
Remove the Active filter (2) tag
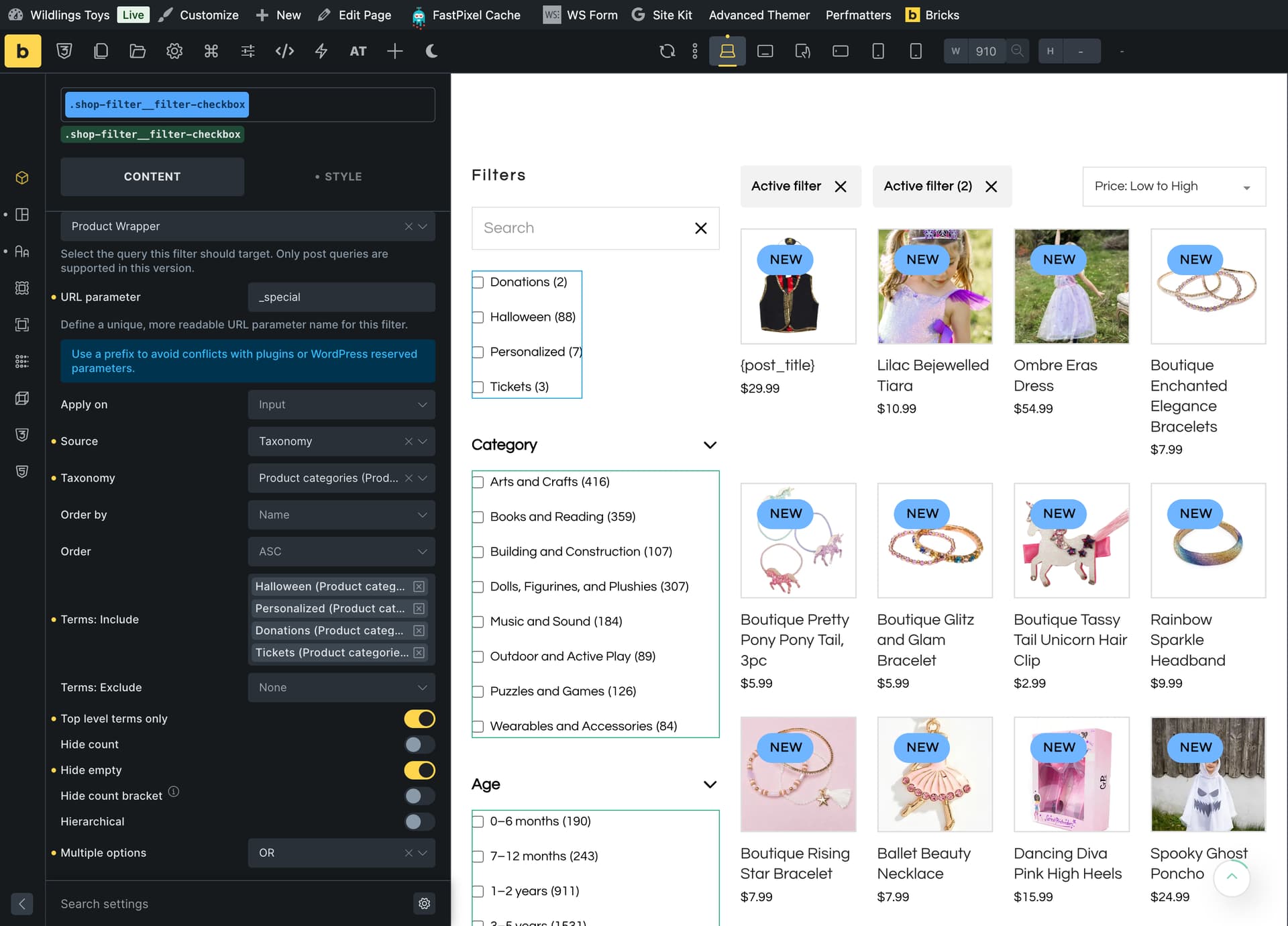(991, 187)
